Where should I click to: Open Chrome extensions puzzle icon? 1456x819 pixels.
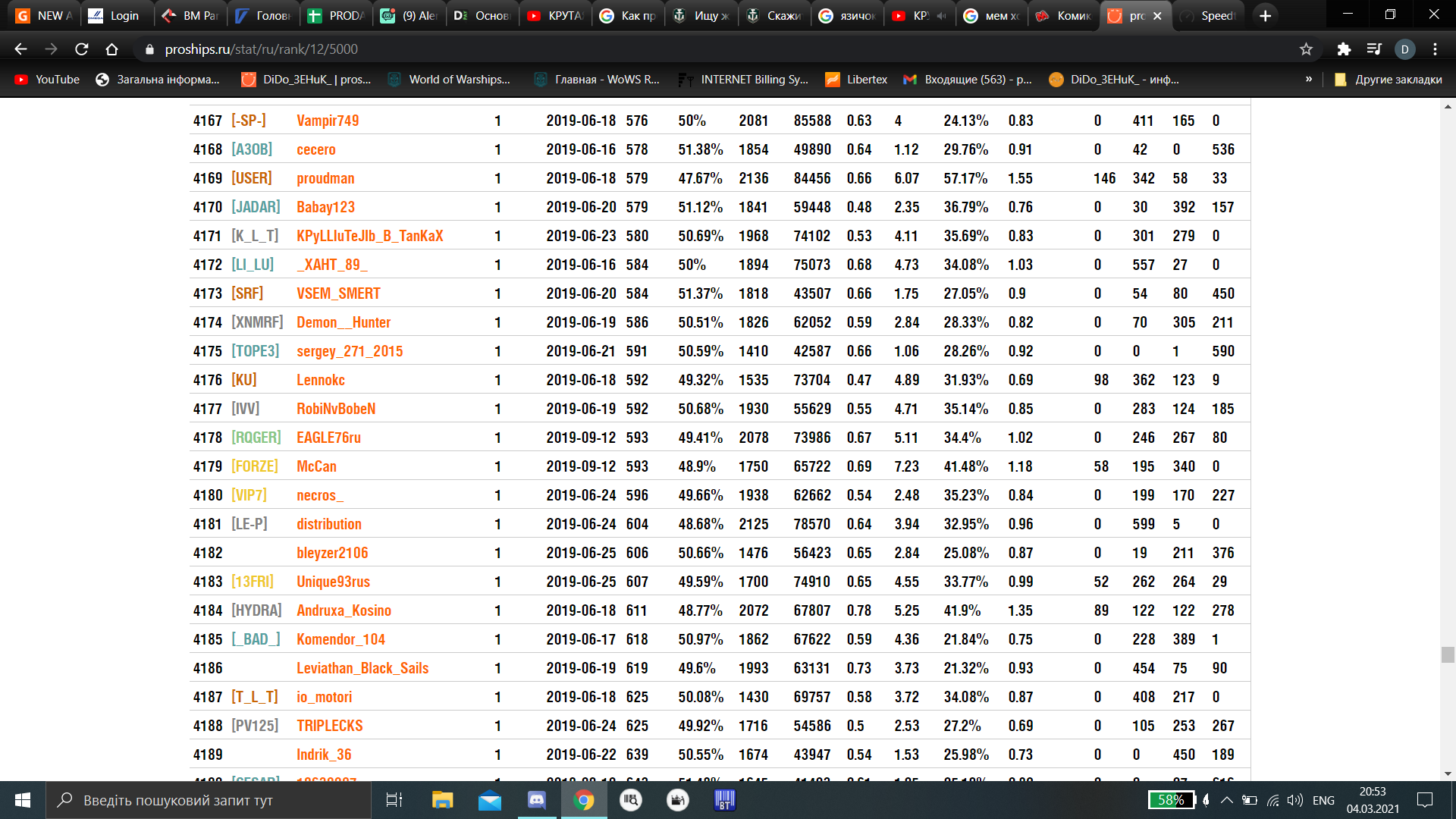pos(1344,49)
